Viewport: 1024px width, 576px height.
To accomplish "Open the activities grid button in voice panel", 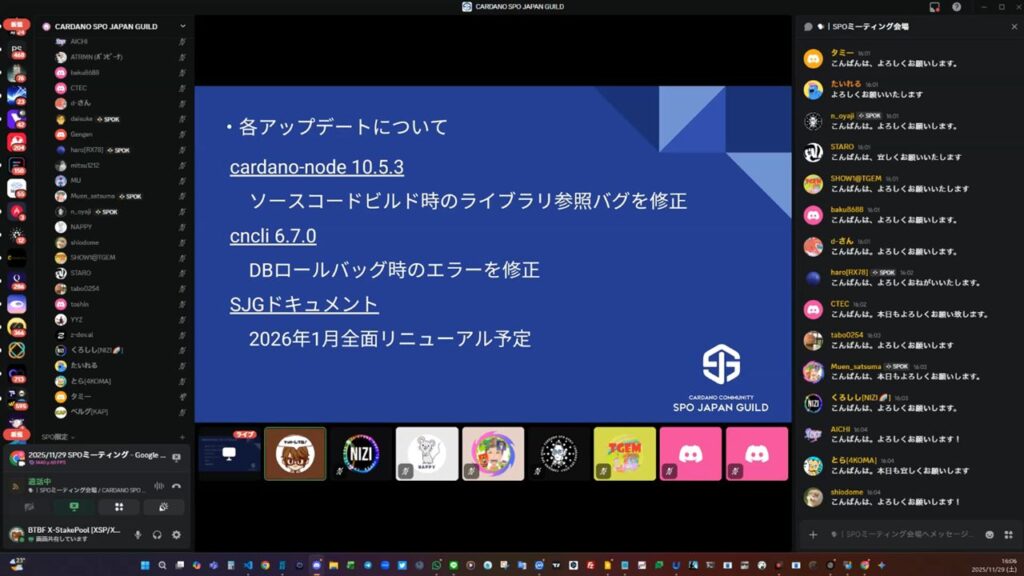I will click(119, 508).
